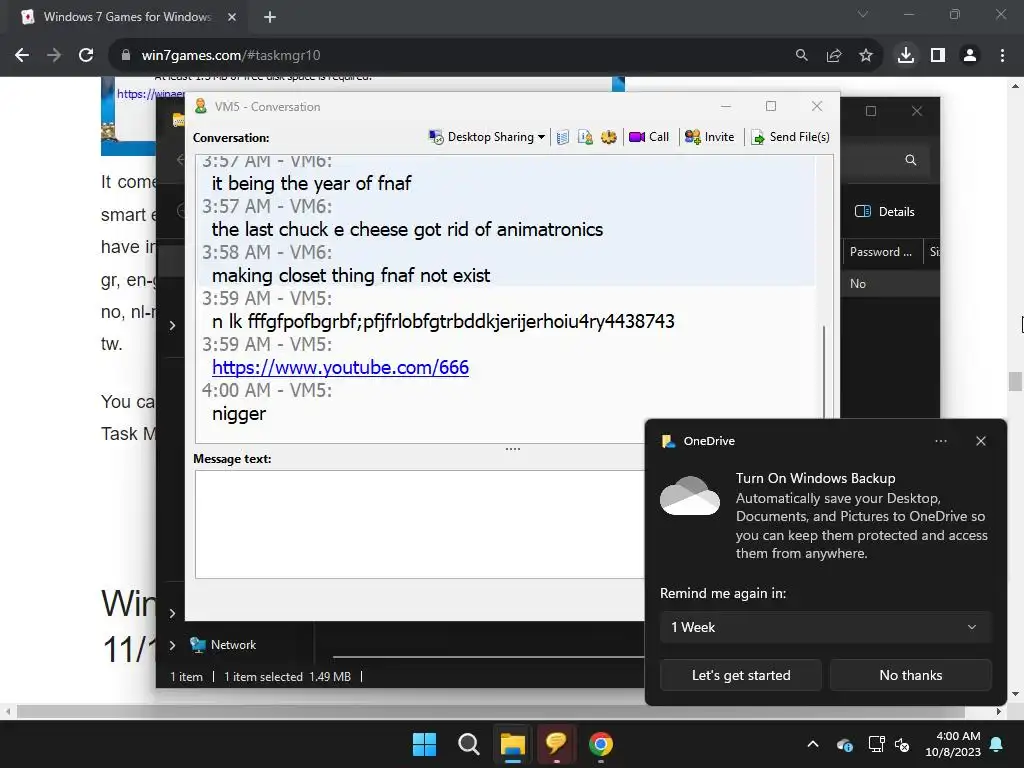
Task: Open the Remind me again dropdown
Action: coord(825,627)
